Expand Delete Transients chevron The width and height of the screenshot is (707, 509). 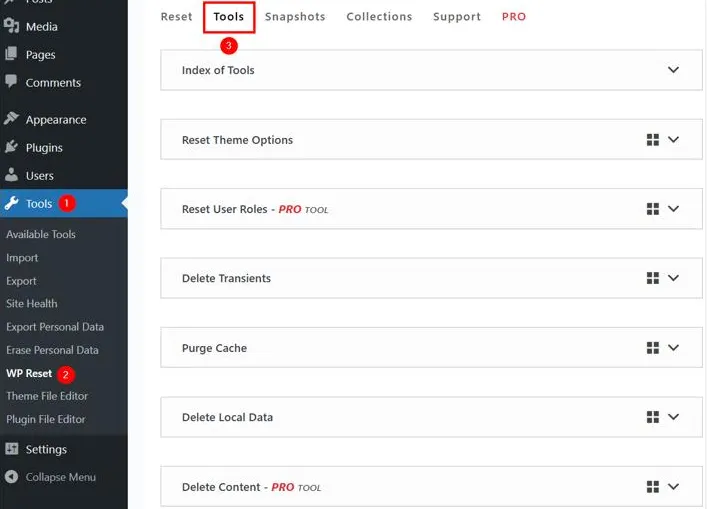(x=673, y=278)
